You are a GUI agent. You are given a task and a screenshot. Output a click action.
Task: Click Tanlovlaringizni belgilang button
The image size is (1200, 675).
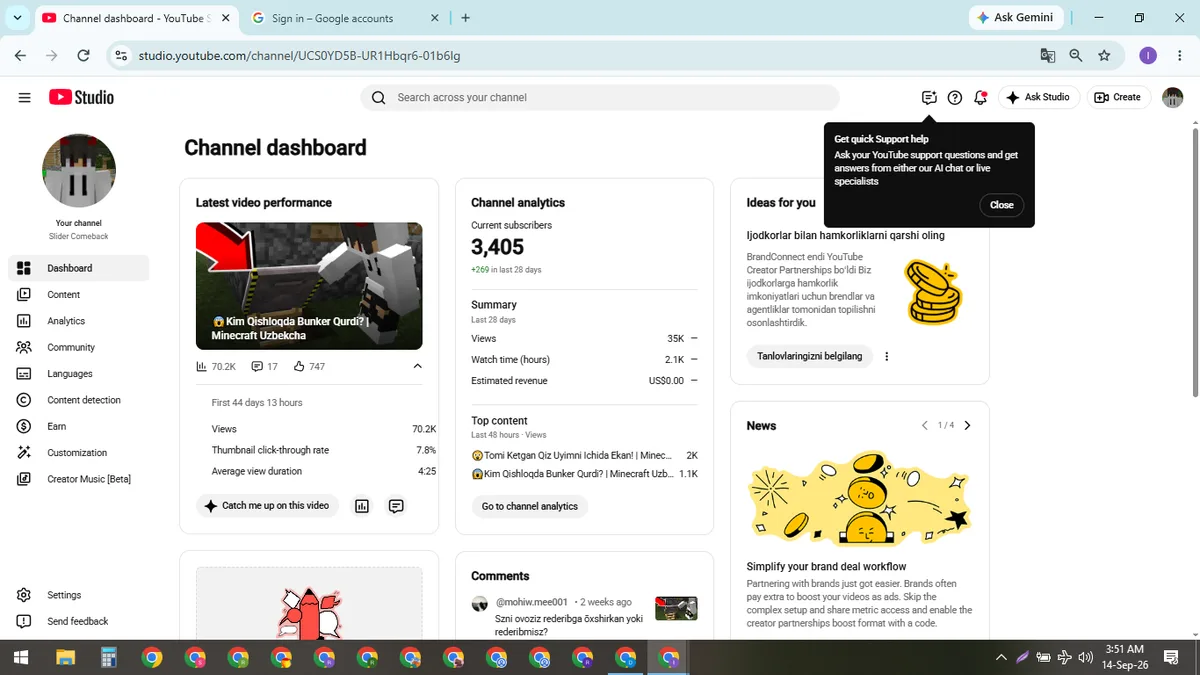tap(810, 356)
